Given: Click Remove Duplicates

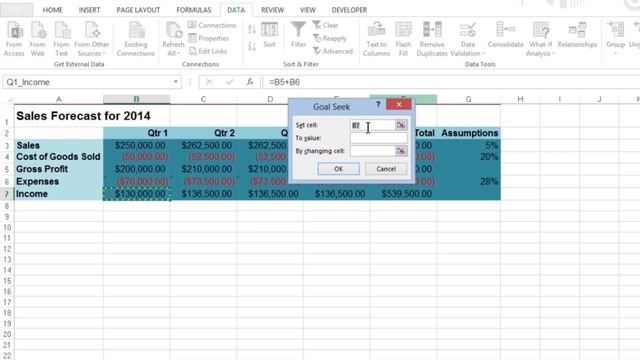Looking at the screenshot, I should pyautogui.click(x=432, y=39).
